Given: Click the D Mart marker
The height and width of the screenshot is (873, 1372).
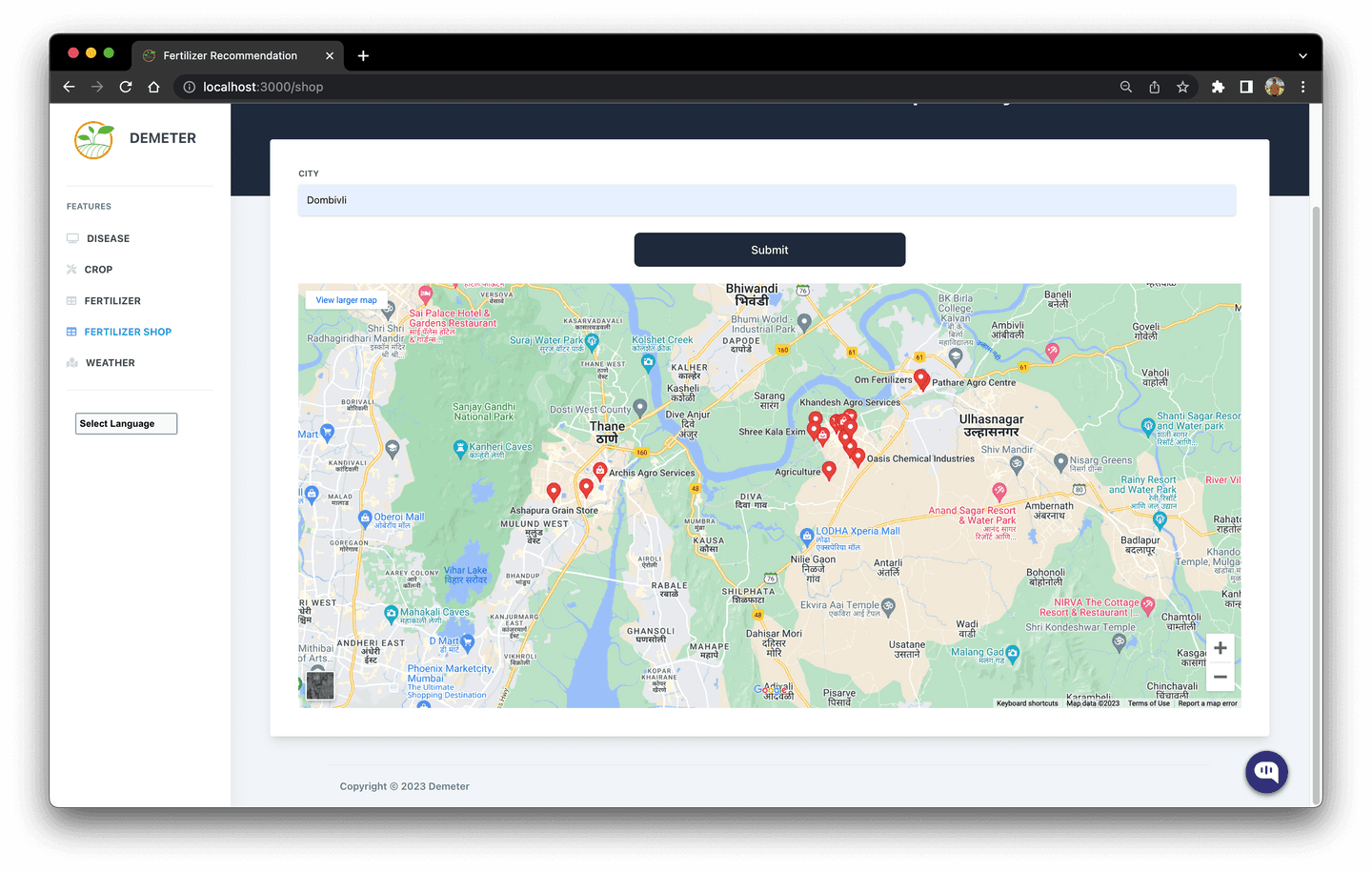Looking at the screenshot, I should coord(468,642).
